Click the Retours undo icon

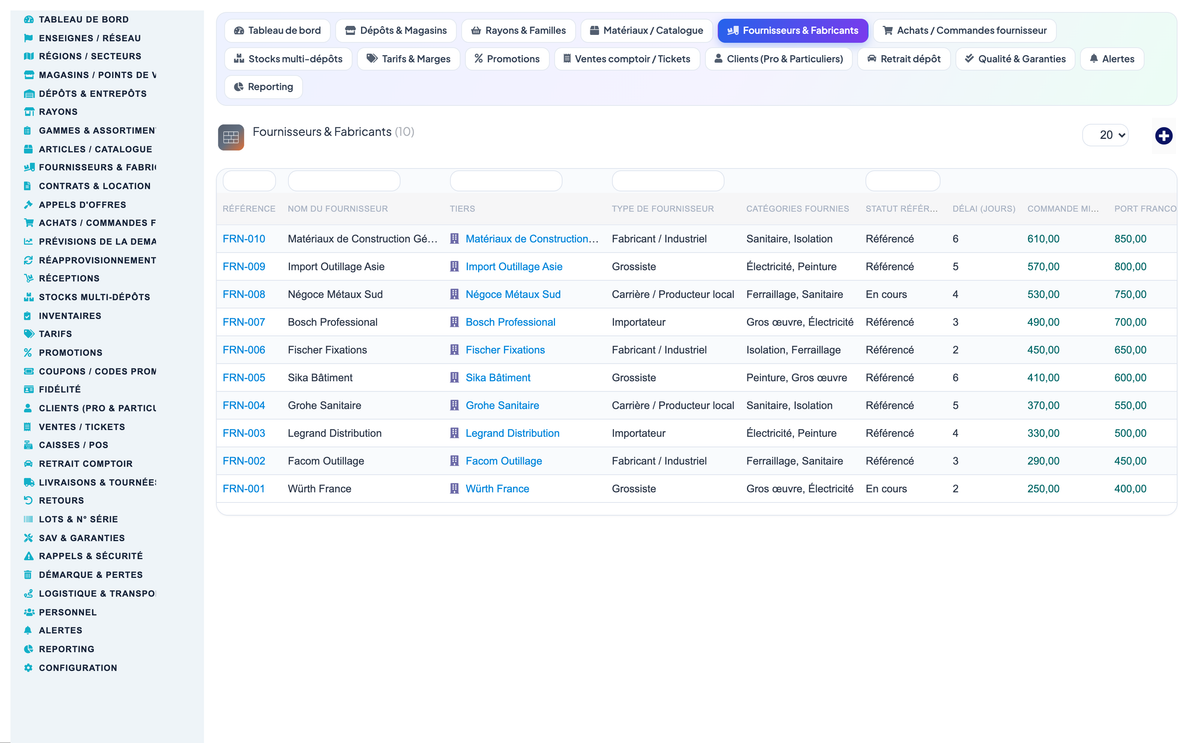28,500
